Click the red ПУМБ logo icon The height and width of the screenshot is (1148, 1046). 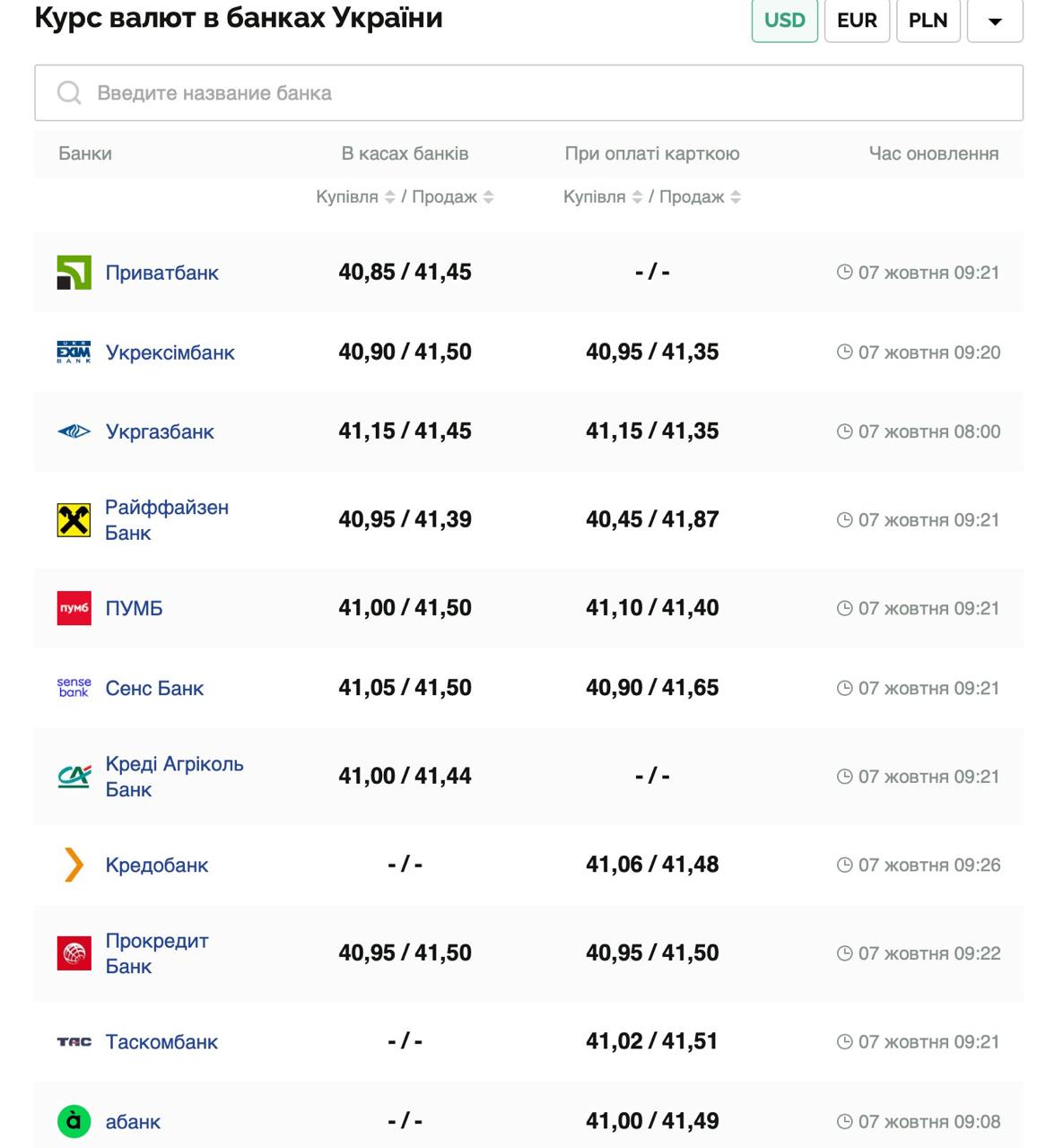click(x=74, y=608)
